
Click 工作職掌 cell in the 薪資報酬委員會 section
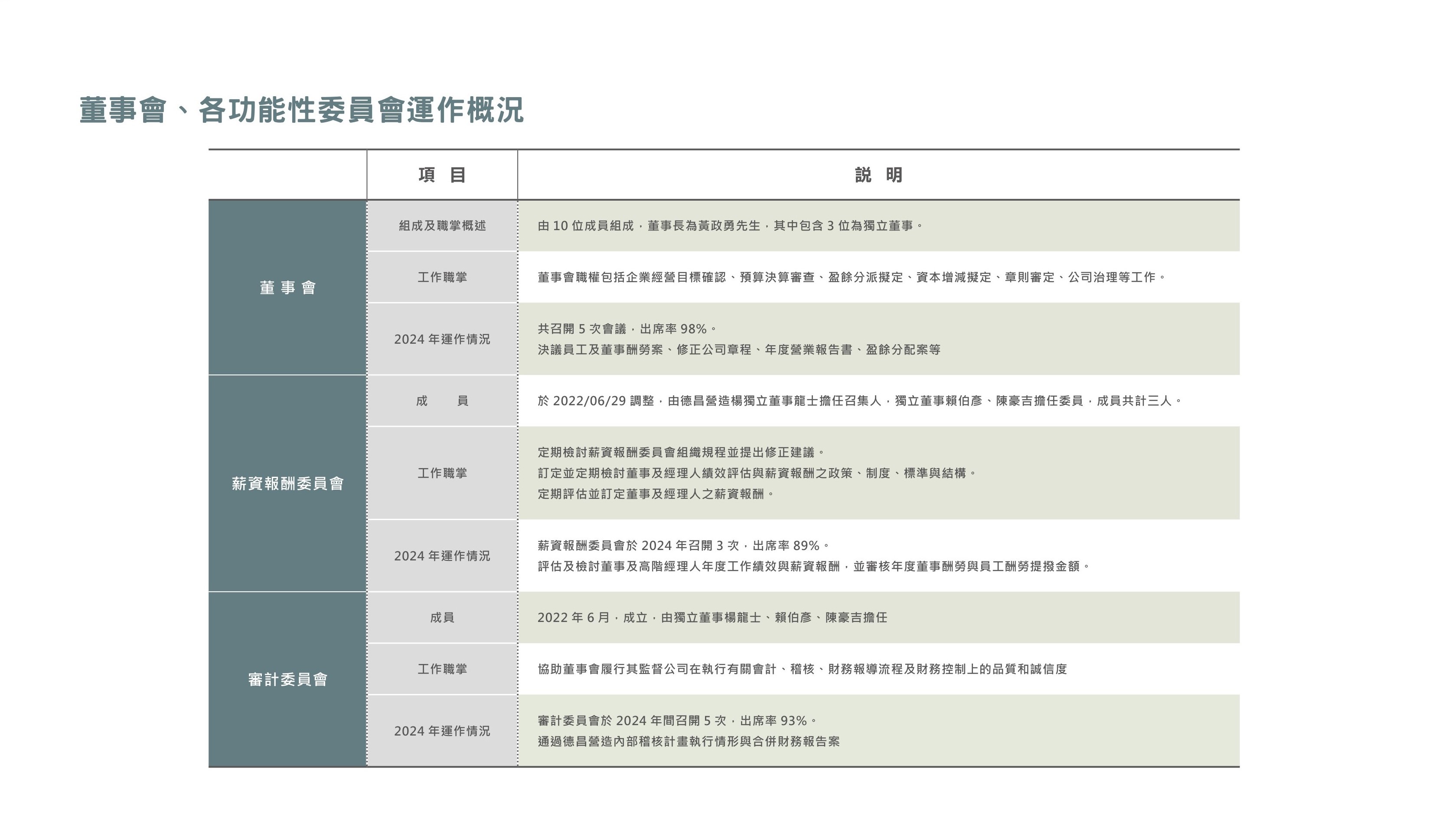pyautogui.click(x=442, y=473)
